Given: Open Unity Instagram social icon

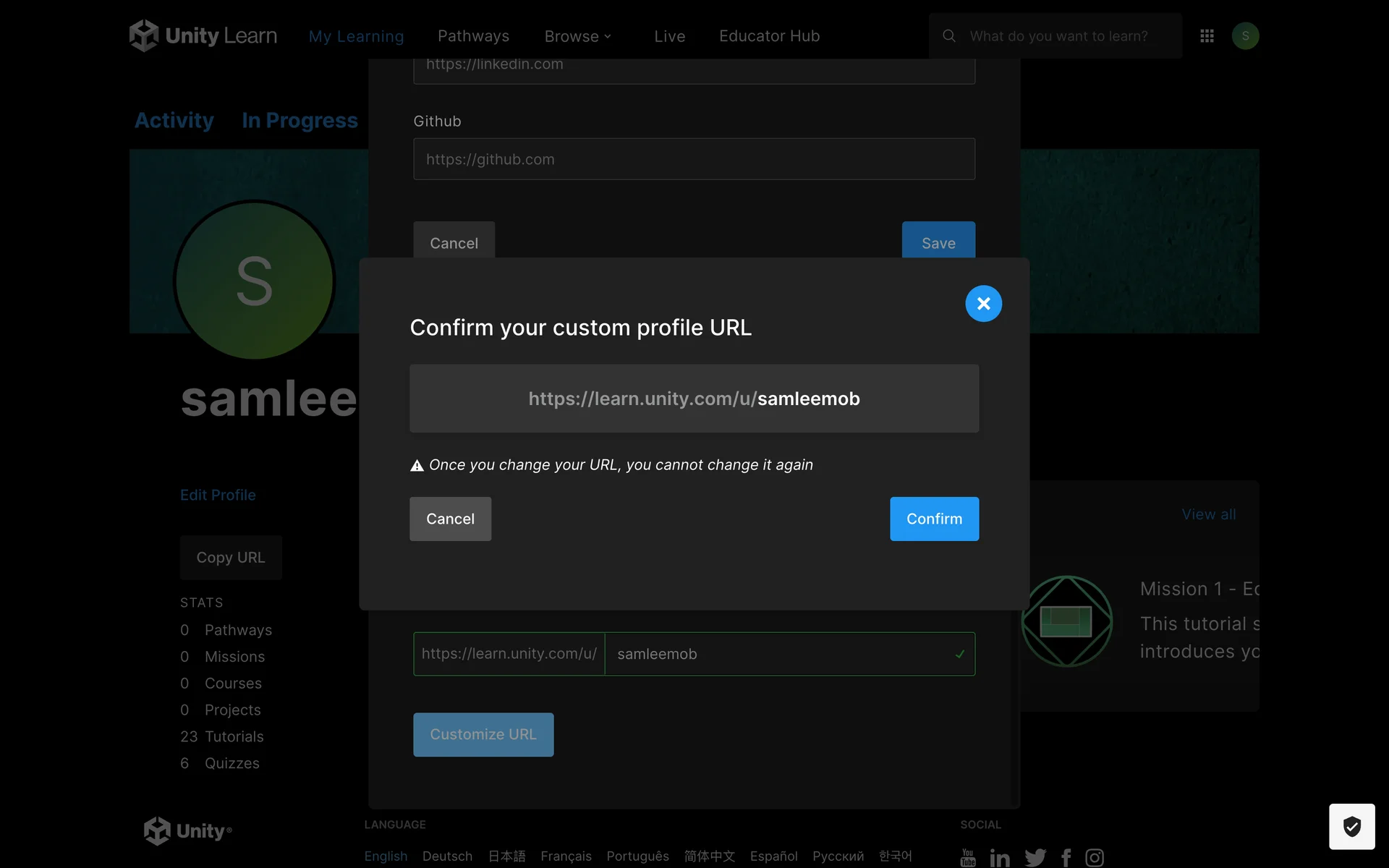Looking at the screenshot, I should [1095, 858].
